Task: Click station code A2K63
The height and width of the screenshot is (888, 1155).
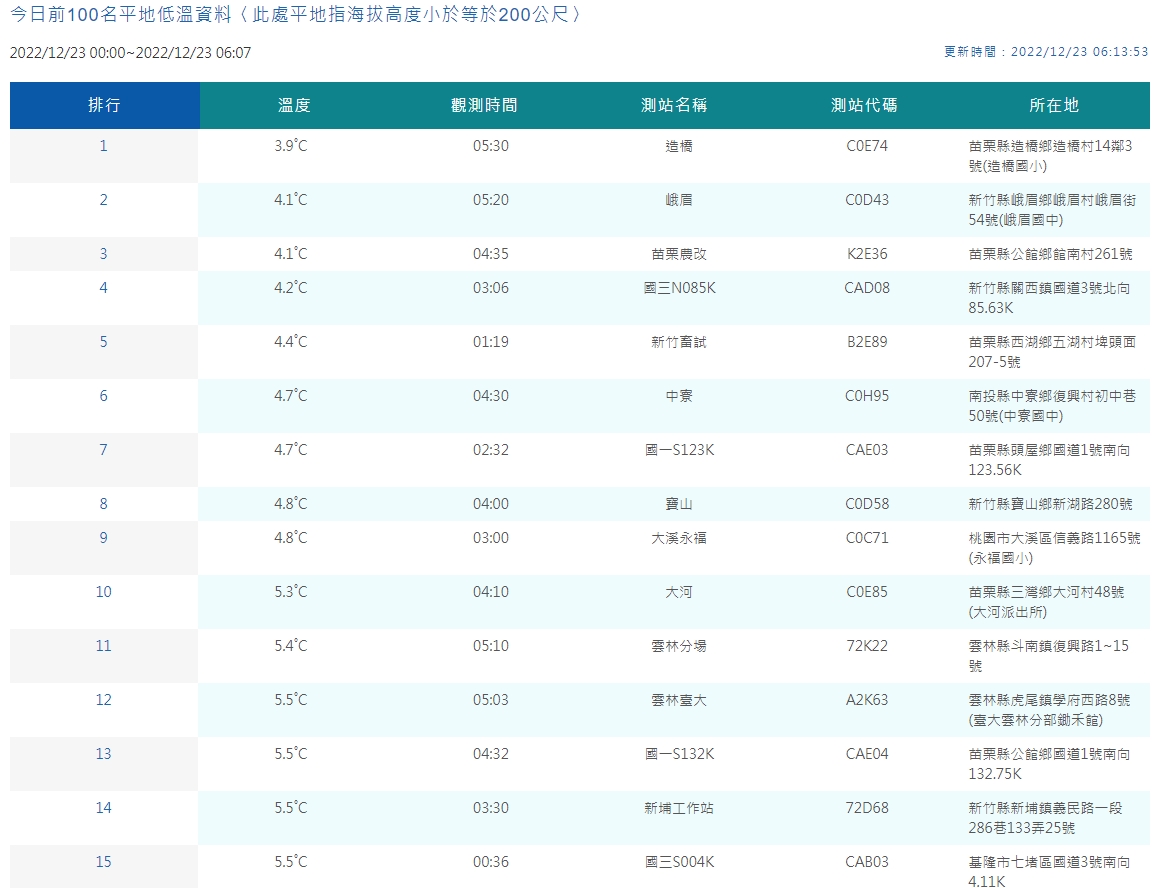Action: [867, 700]
